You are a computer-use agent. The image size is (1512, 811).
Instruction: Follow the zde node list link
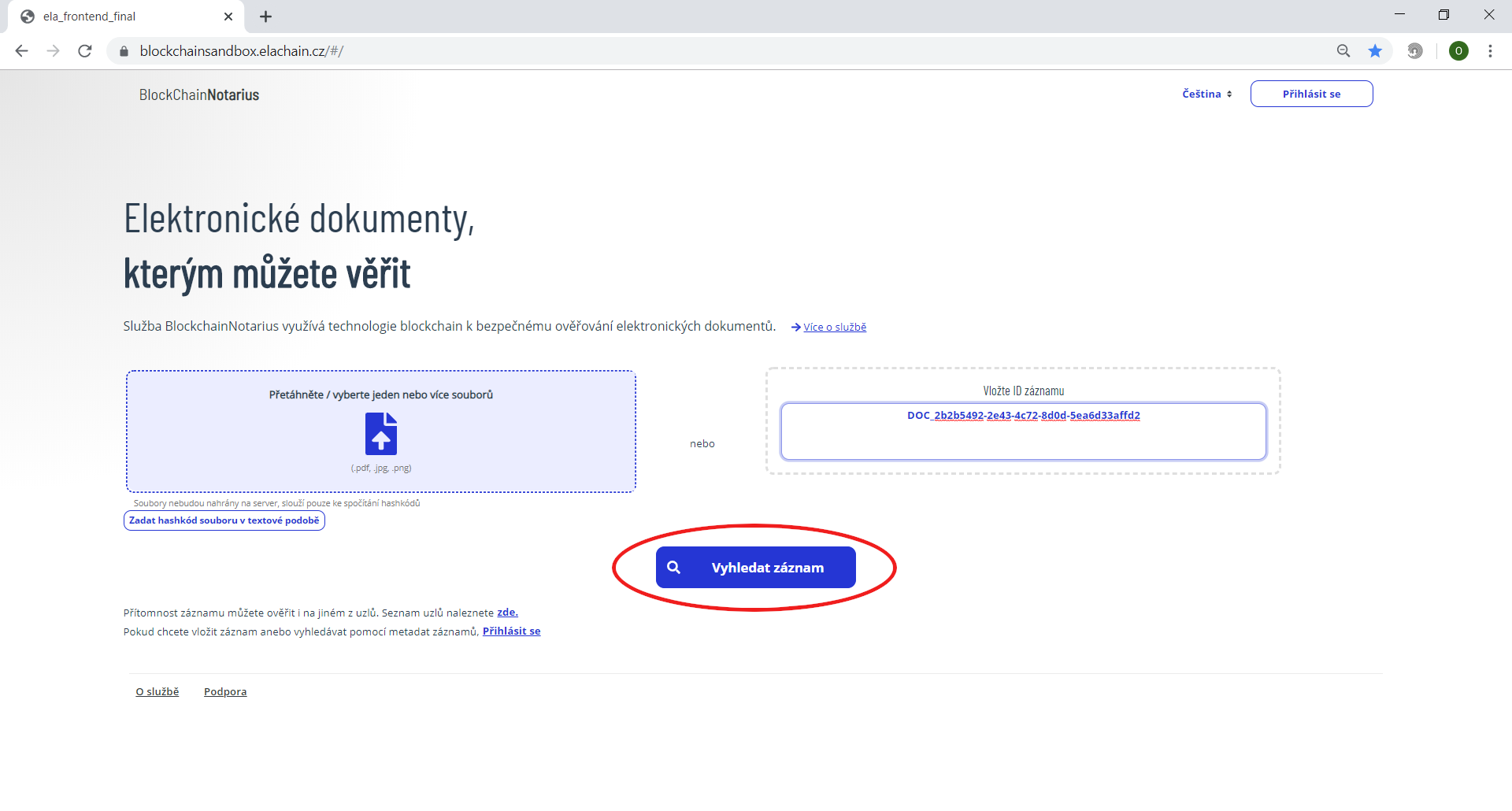[x=507, y=613]
